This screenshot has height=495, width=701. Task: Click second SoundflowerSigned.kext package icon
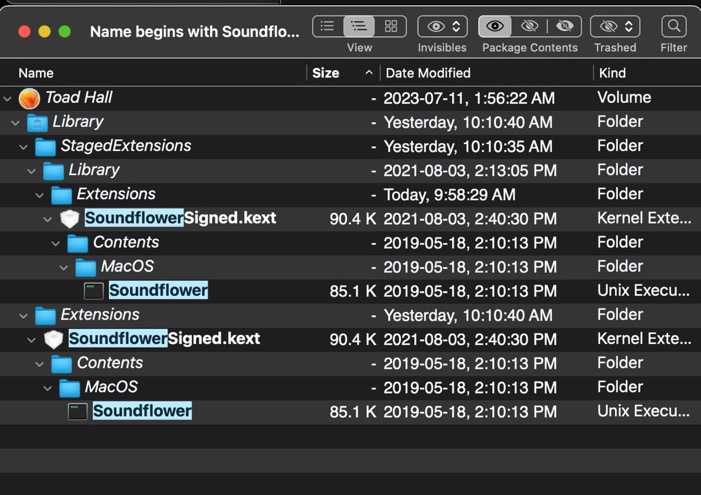(54, 340)
